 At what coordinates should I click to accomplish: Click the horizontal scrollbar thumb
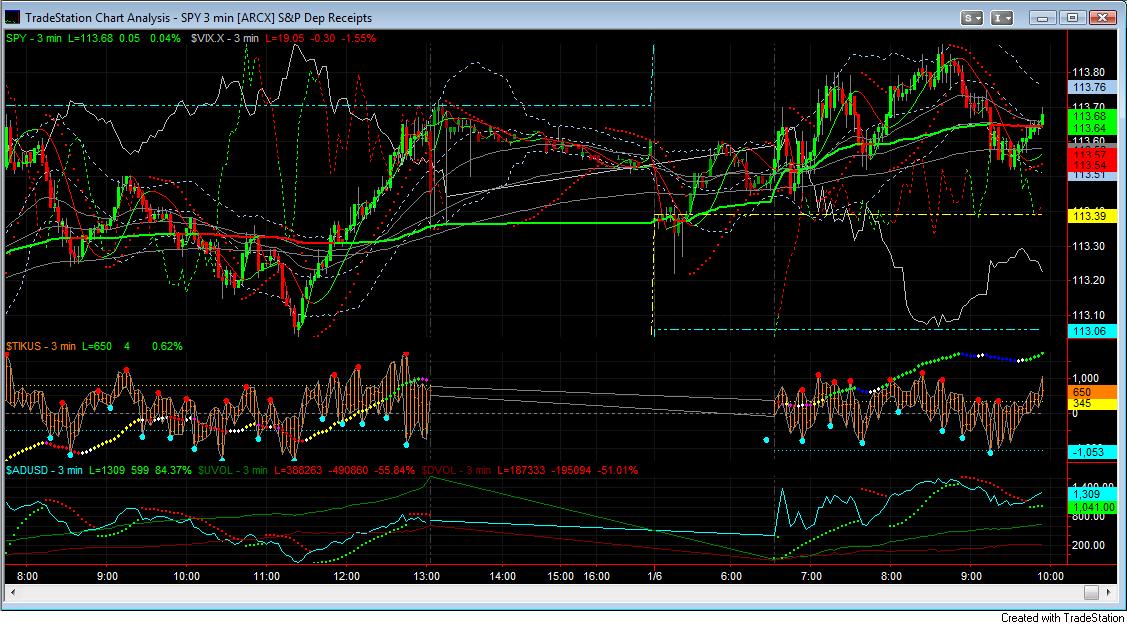(x=1092, y=592)
